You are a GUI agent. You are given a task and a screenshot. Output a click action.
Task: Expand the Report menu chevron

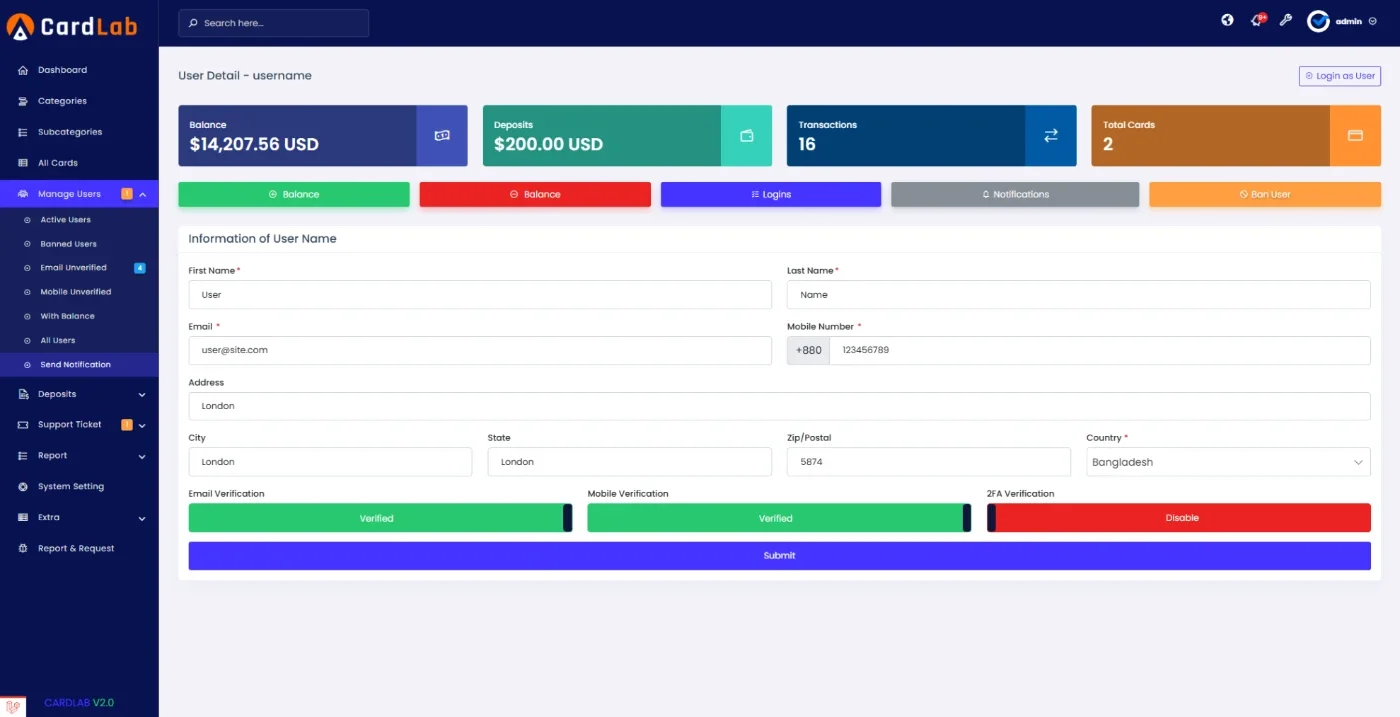[142, 457]
